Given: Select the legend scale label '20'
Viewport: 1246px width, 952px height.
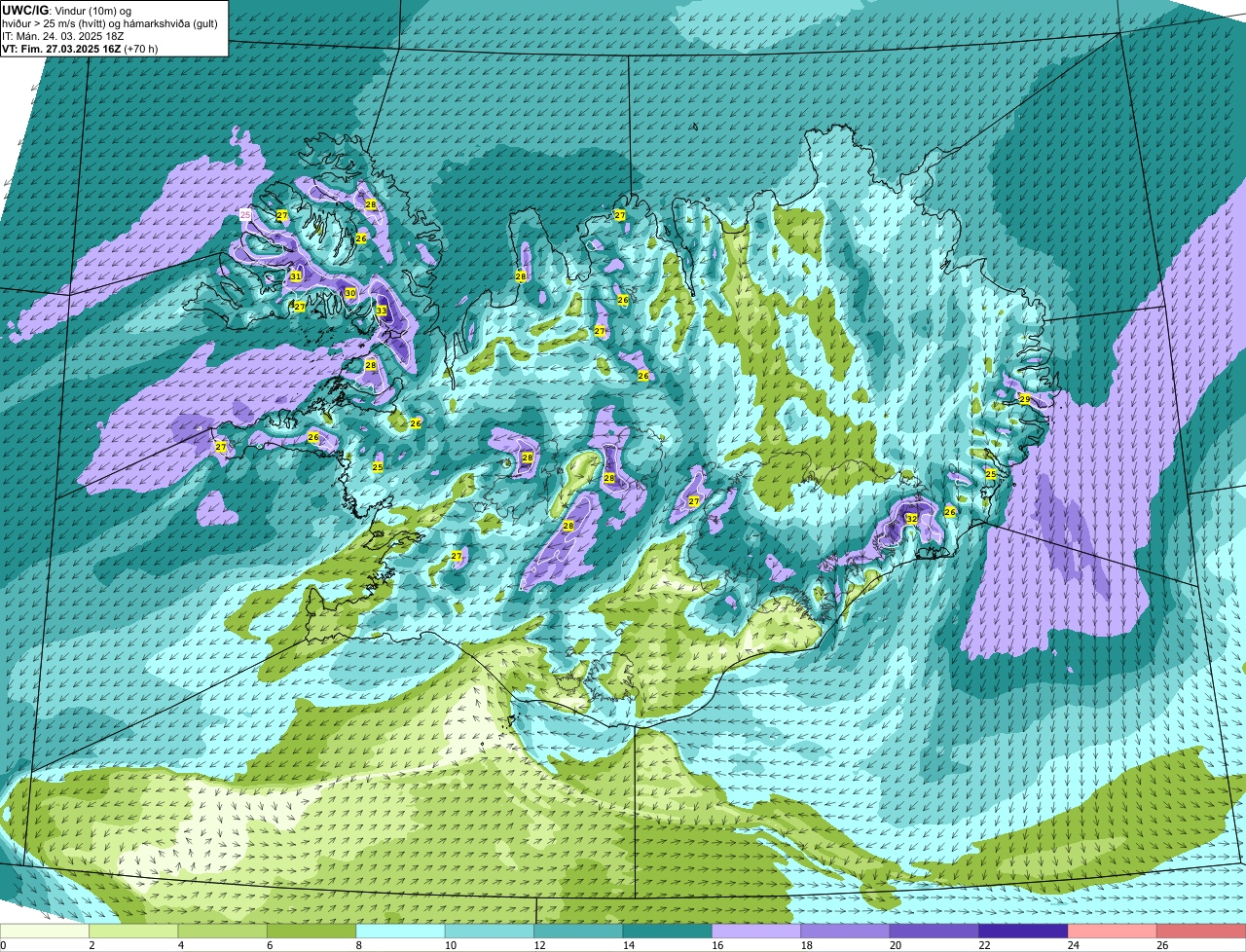Looking at the screenshot, I should pos(895,944).
